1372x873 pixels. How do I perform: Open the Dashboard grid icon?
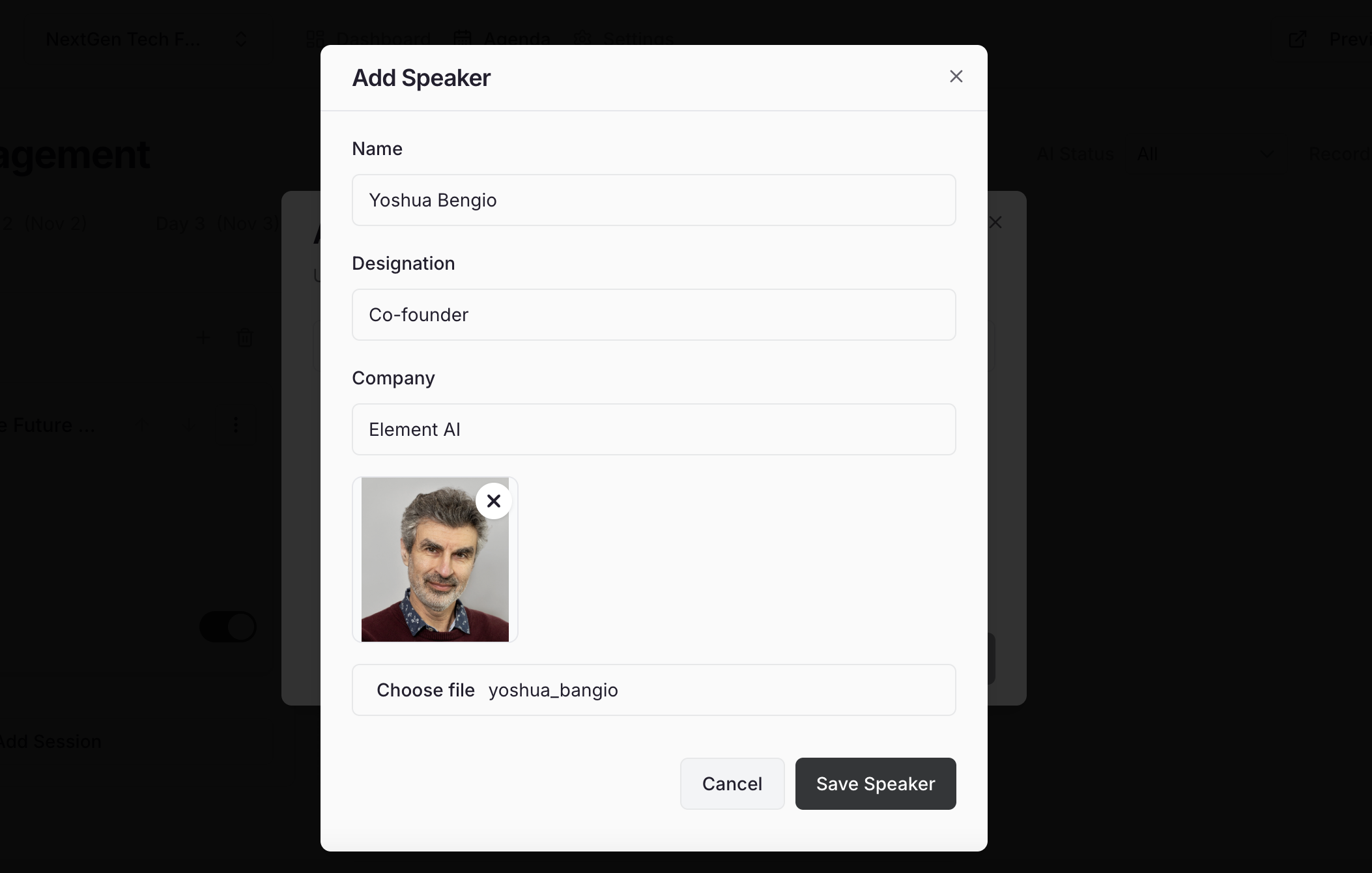(x=315, y=38)
